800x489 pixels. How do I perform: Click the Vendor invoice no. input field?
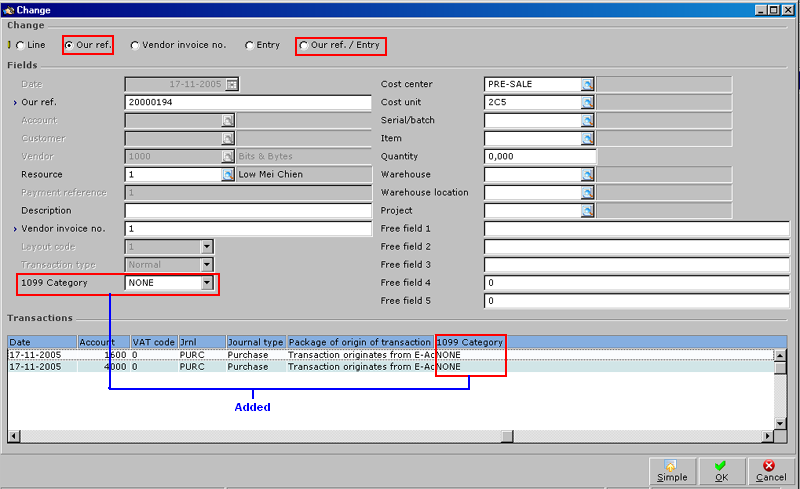coord(248,229)
